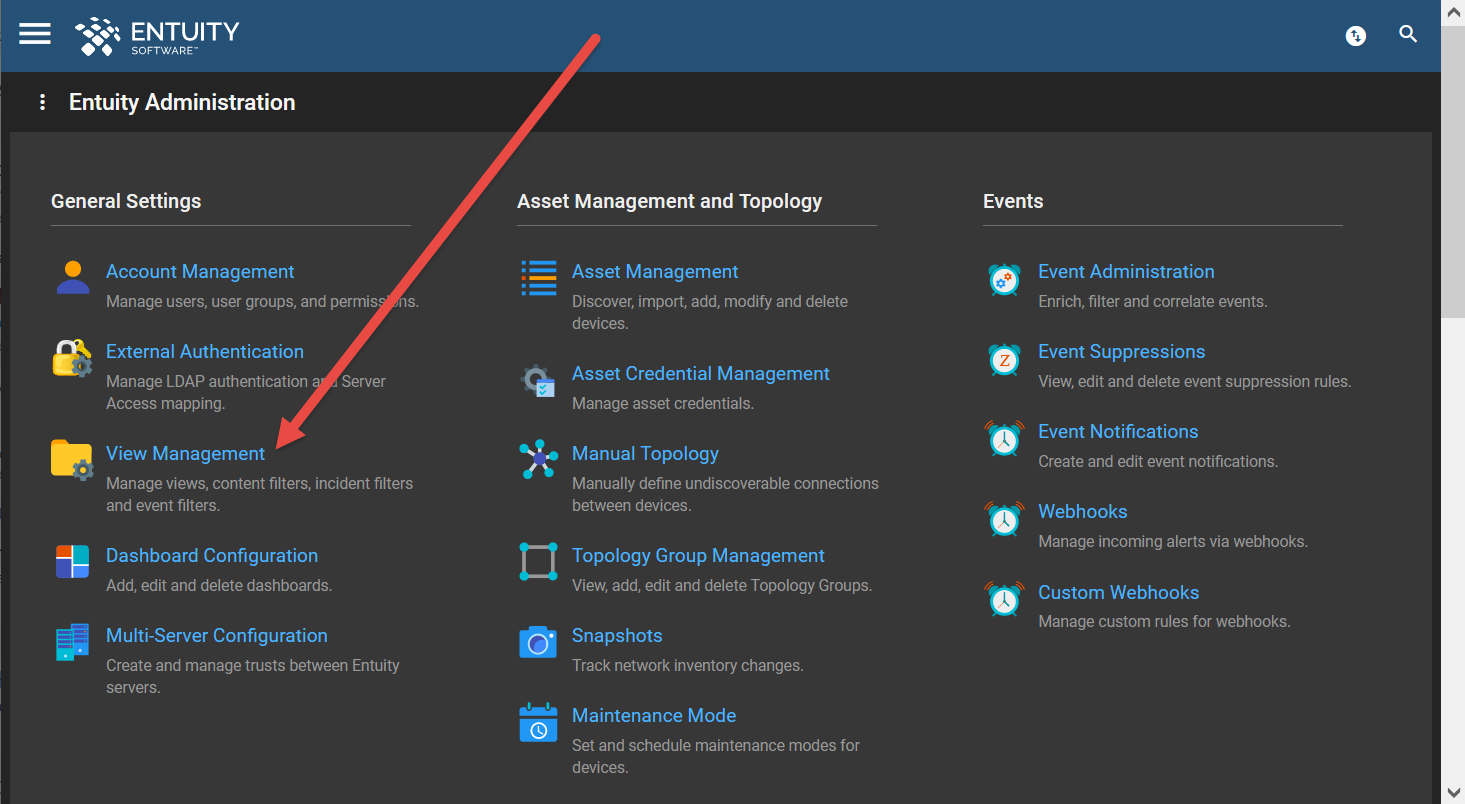The width and height of the screenshot is (1465, 804).
Task: Open the Asset Management link
Action: (x=655, y=272)
